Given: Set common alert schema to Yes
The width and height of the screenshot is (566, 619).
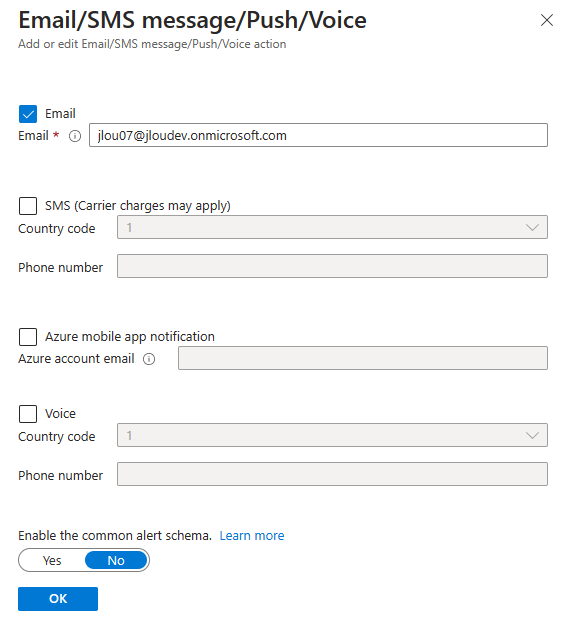Looking at the screenshot, I should click(x=52, y=561).
